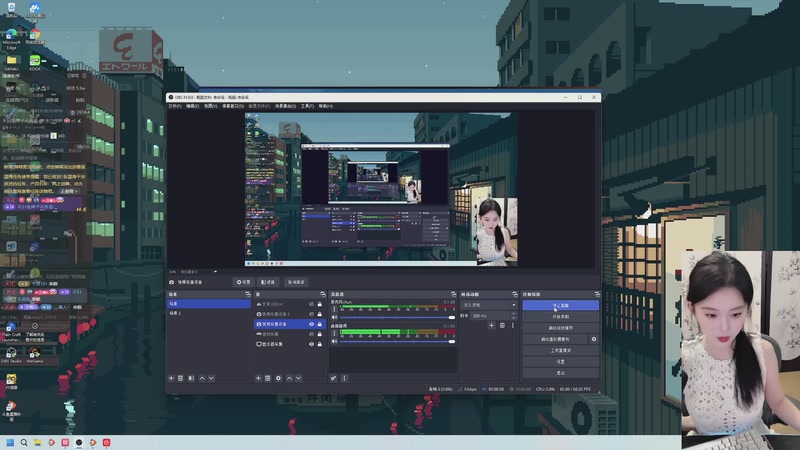This screenshot has height=450, width=800.
Task: Open the File menu in OBS
Action: click(174, 106)
